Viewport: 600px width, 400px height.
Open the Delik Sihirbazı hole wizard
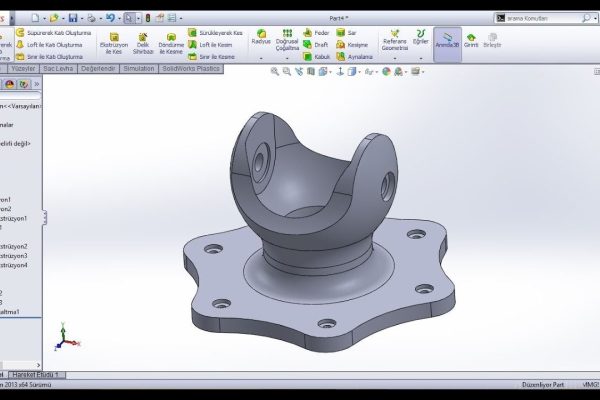(x=143, y=45)
